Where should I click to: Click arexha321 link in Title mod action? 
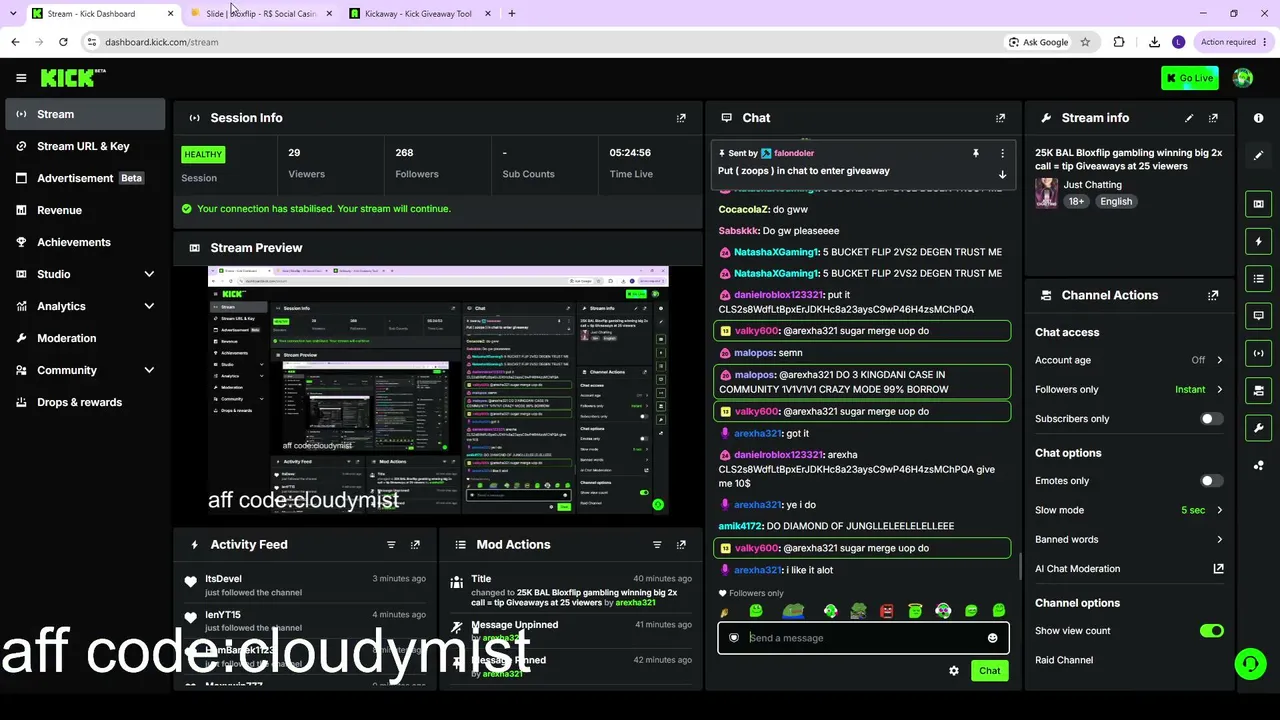pos(635,603)
